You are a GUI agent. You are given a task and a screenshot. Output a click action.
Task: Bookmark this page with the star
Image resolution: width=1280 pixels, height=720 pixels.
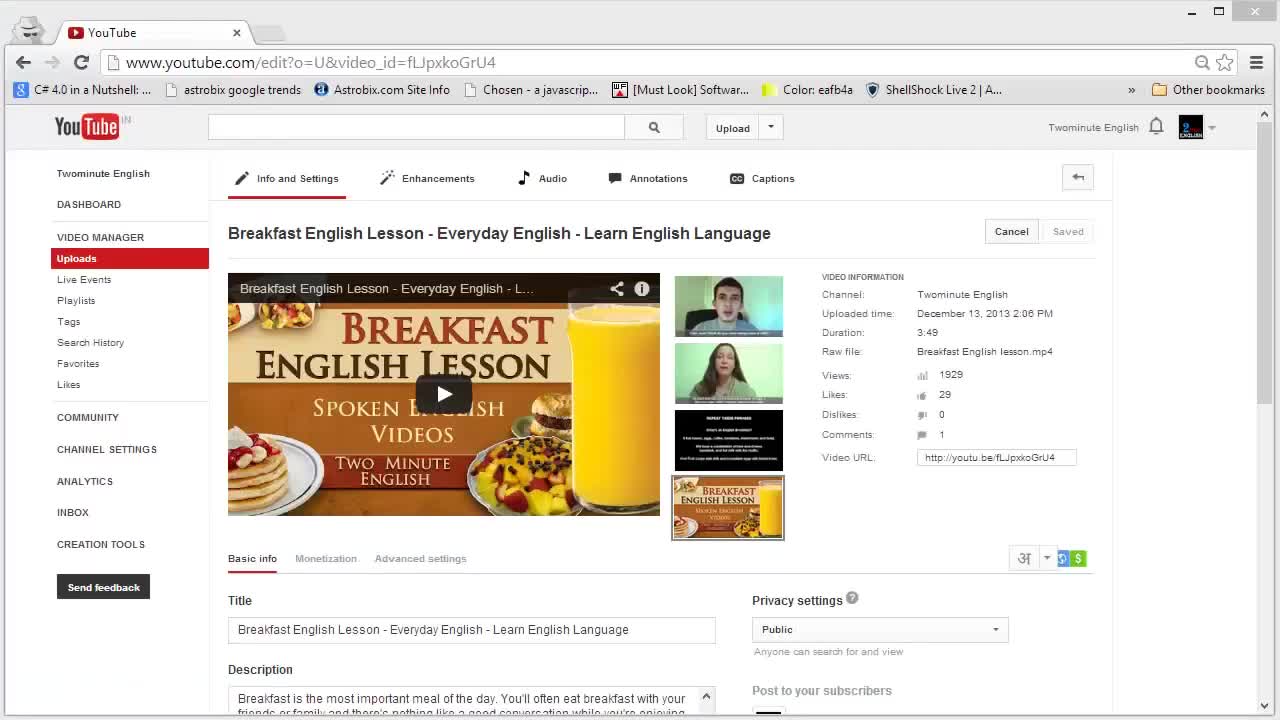point(1225,62)
